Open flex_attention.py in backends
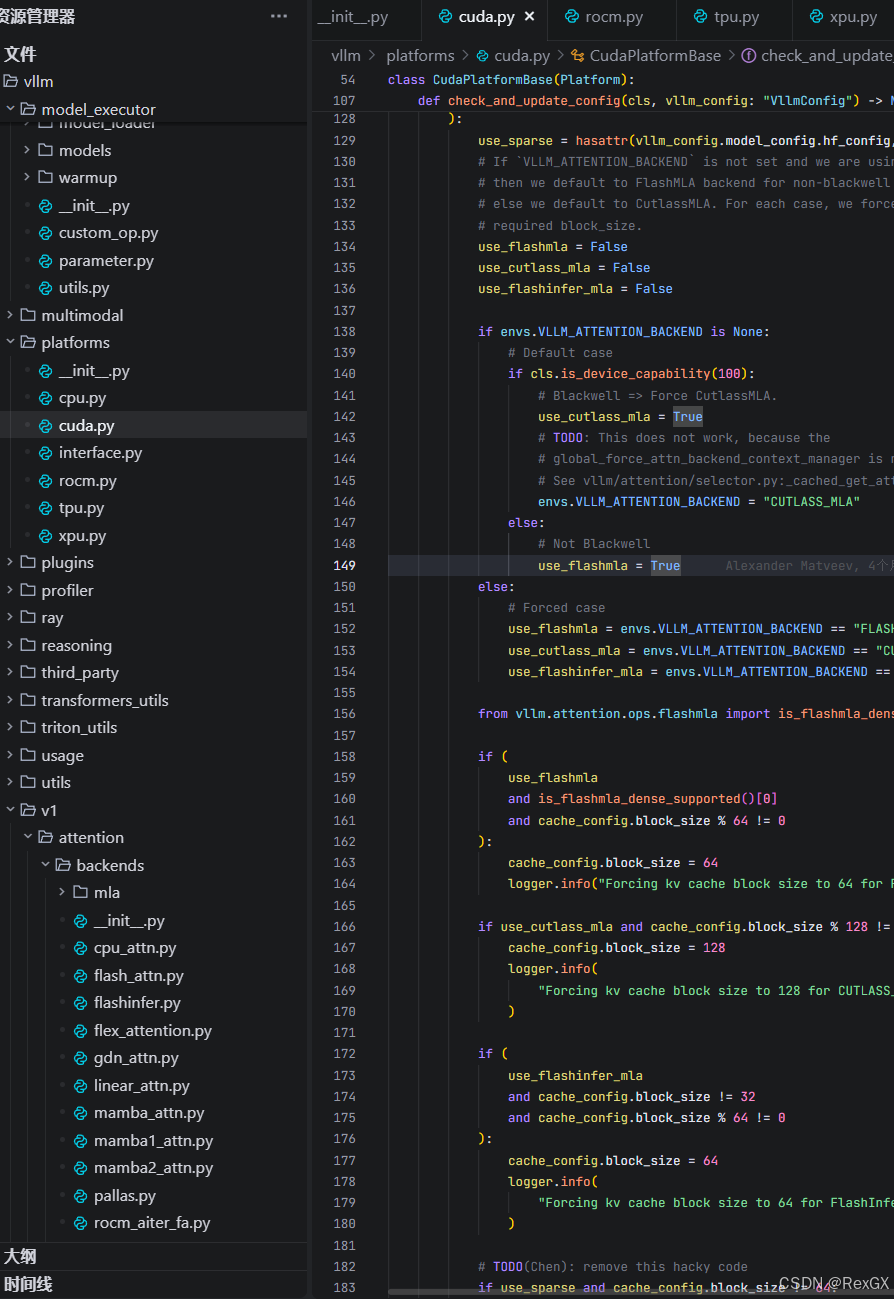 click(152, 1031)
